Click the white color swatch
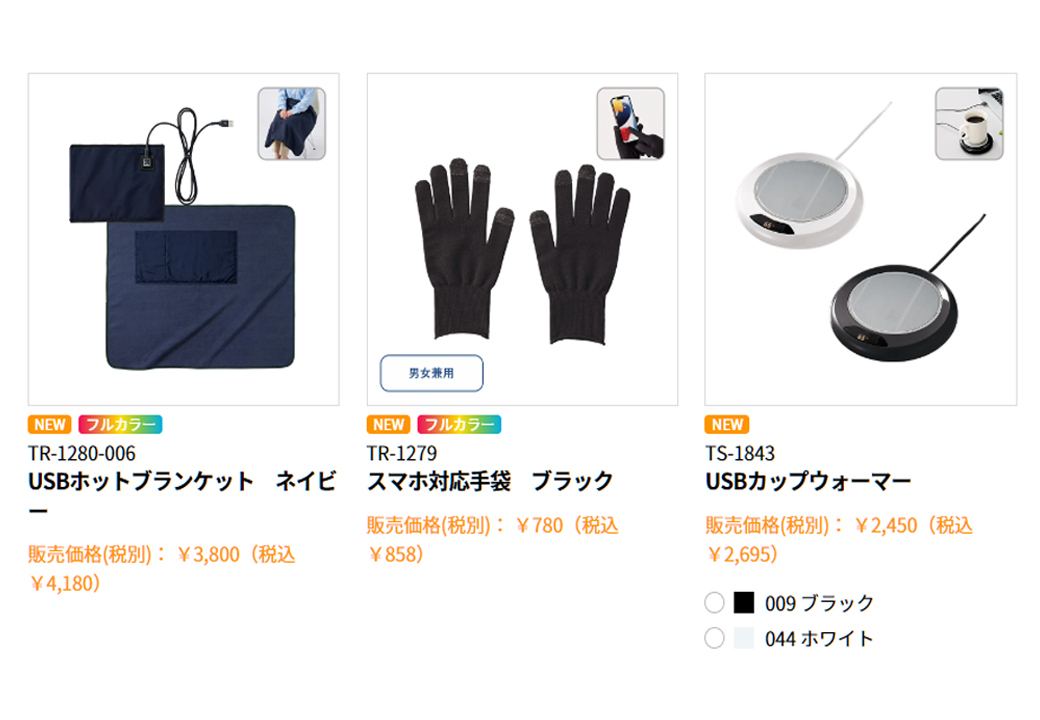Image resolution: width=1040 pixels, height=720 pixels. coord(744,638)
